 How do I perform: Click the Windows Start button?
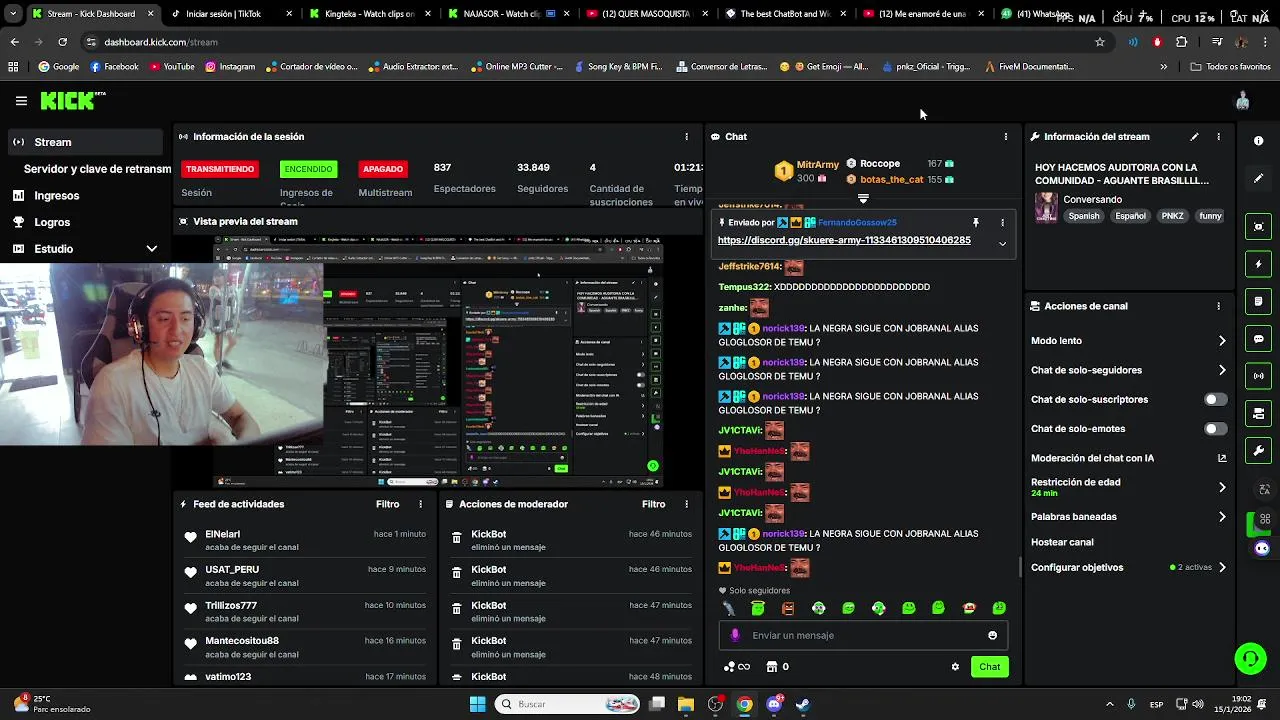477,704
